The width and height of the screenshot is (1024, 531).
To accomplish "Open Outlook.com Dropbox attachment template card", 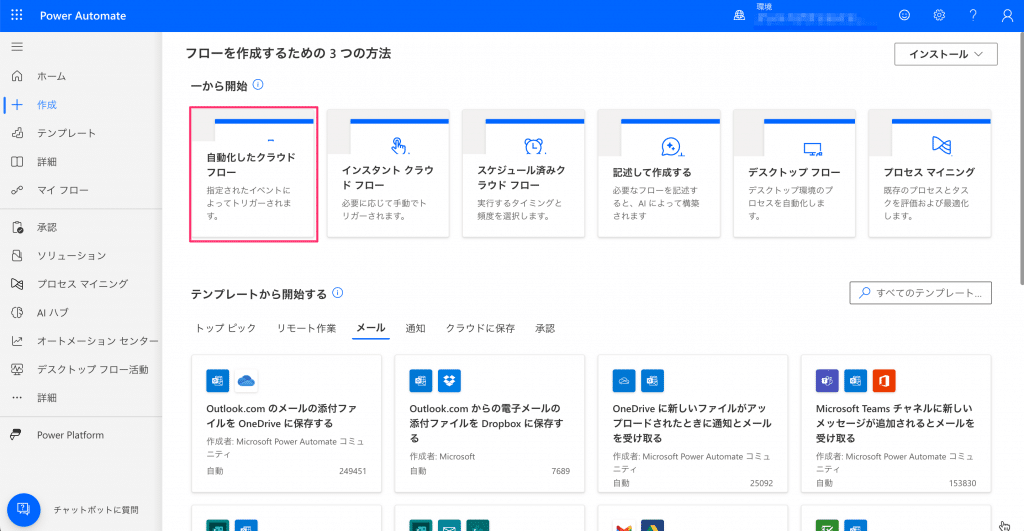I will 490,423.
